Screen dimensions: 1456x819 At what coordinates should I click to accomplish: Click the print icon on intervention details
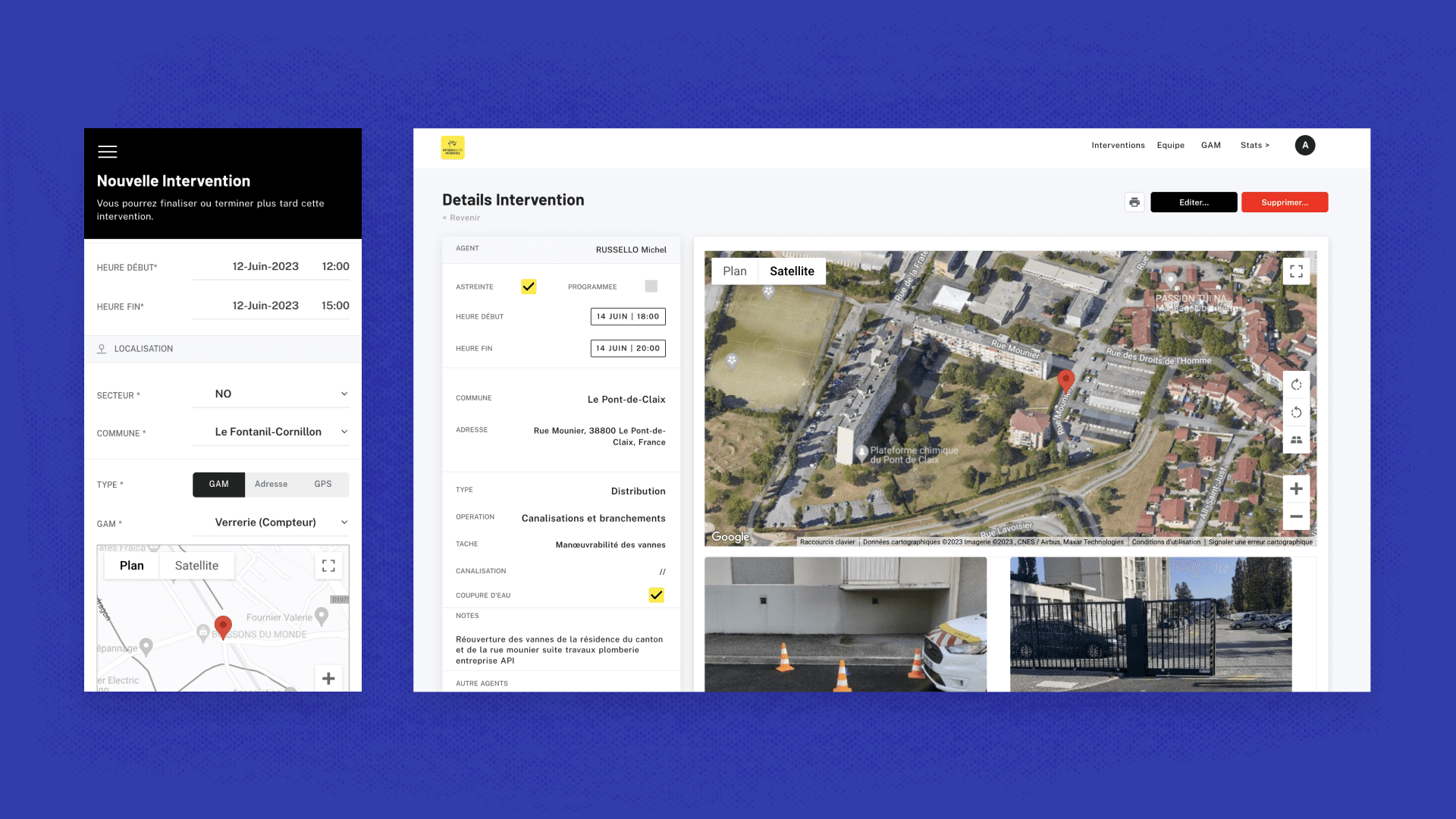coord(1134,202)
